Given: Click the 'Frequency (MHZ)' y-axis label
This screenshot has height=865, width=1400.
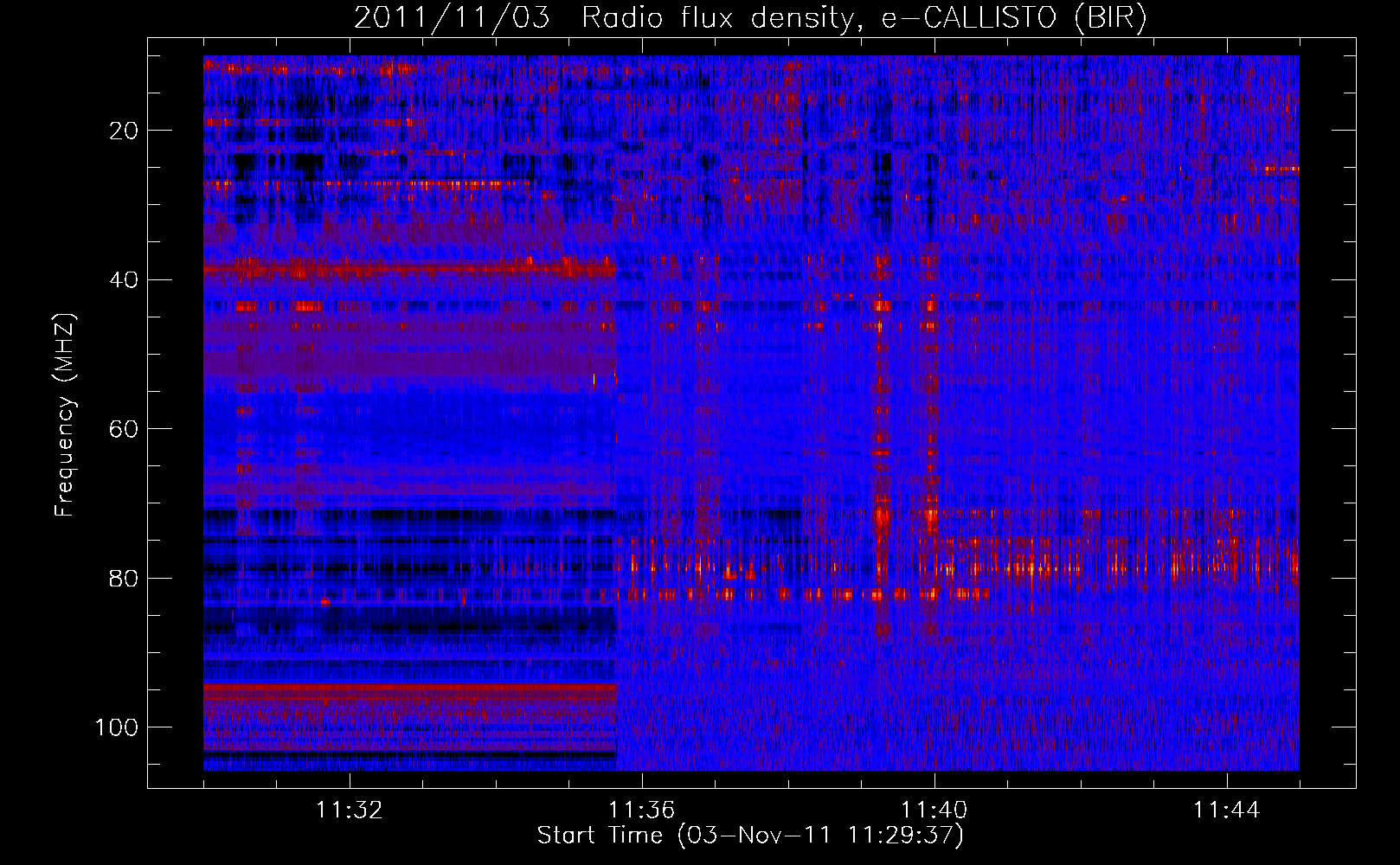Looking at the screenshot, I should [x=65, y=415].
